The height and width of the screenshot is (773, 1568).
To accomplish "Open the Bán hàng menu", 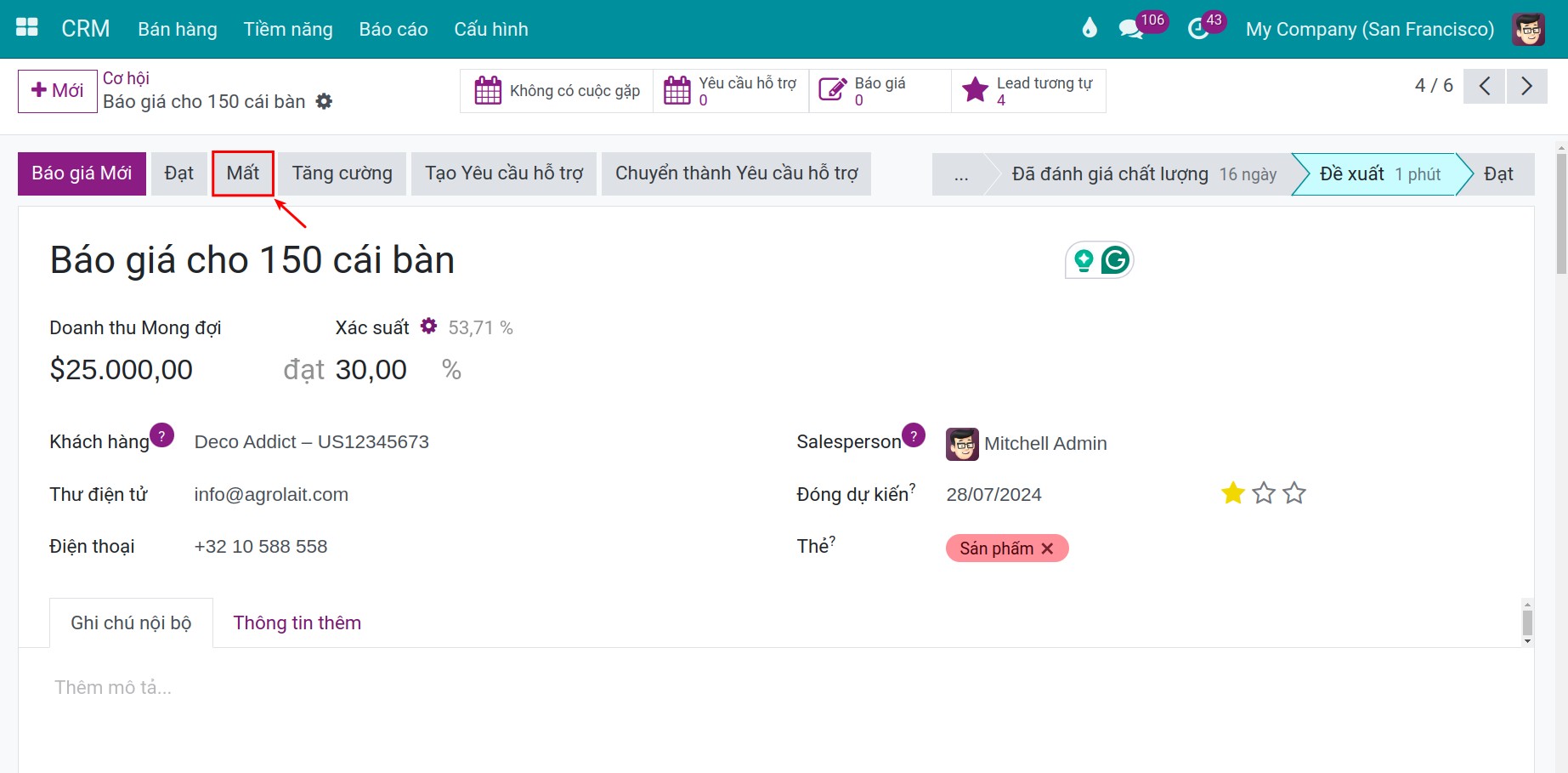I will [x=178, y=29].
